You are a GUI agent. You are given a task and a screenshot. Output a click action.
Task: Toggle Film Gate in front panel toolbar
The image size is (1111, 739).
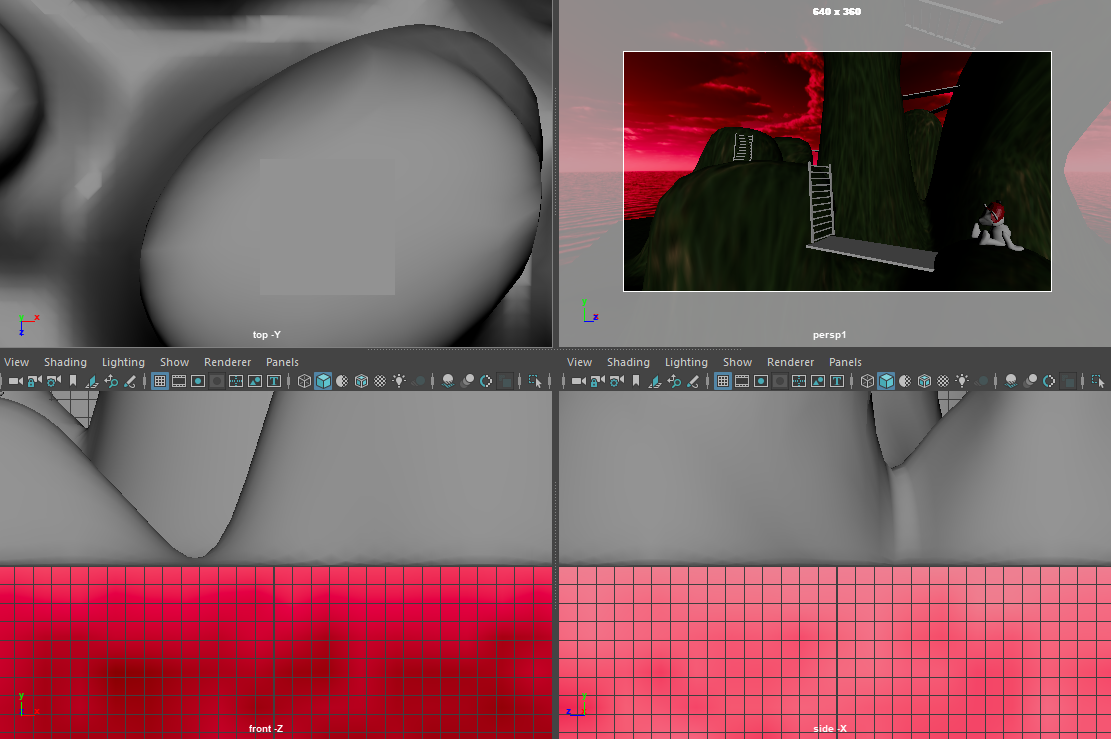point(179,381)
